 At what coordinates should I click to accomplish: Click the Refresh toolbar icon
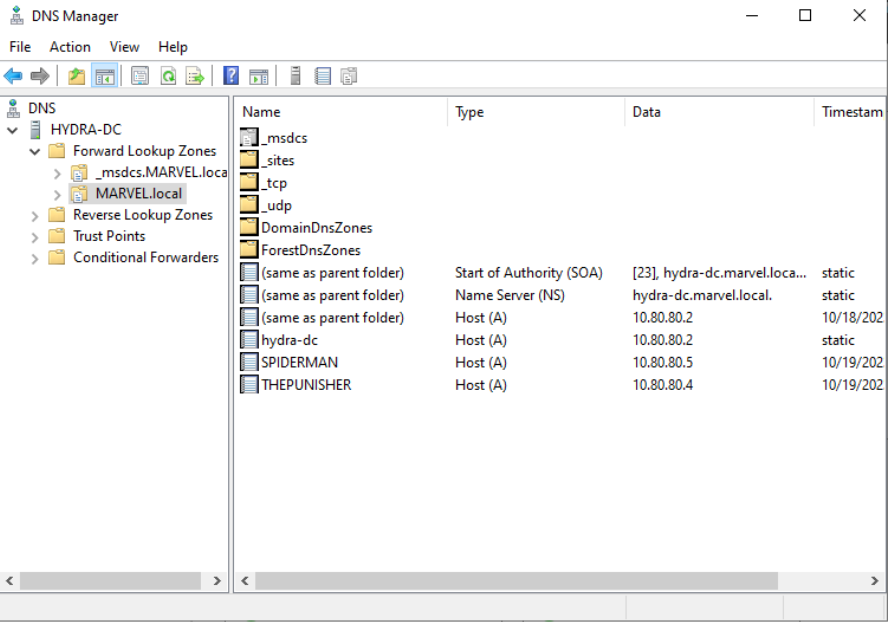point(168,76)
